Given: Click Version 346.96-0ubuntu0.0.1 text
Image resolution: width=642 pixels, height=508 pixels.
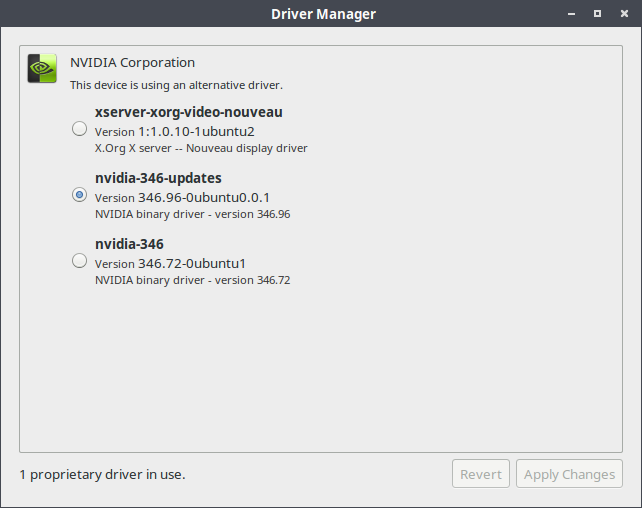Looking at the screenshot, I should coord(182,198).
